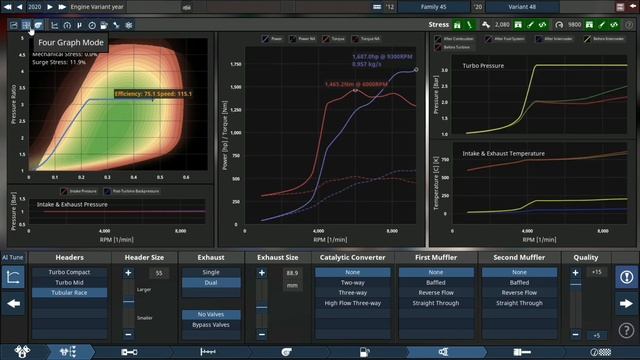
Task: Select Turbo Compact headers
Action: [69, 272]
